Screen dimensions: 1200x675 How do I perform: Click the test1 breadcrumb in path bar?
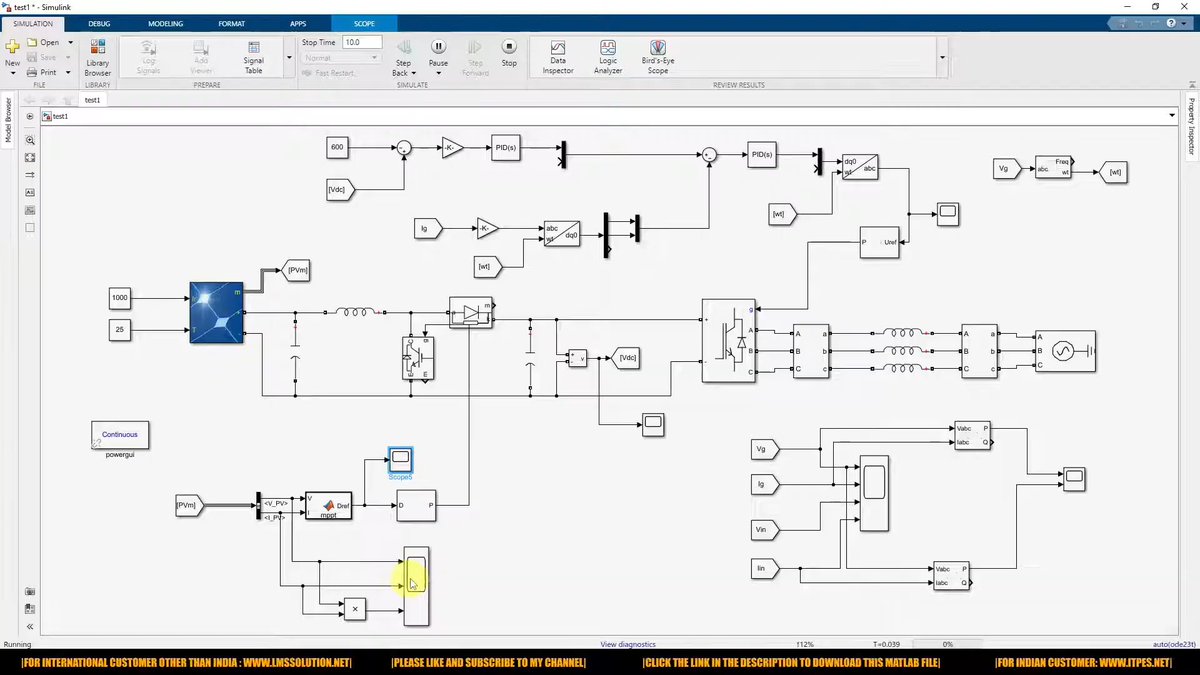click(x=60, y=116)
